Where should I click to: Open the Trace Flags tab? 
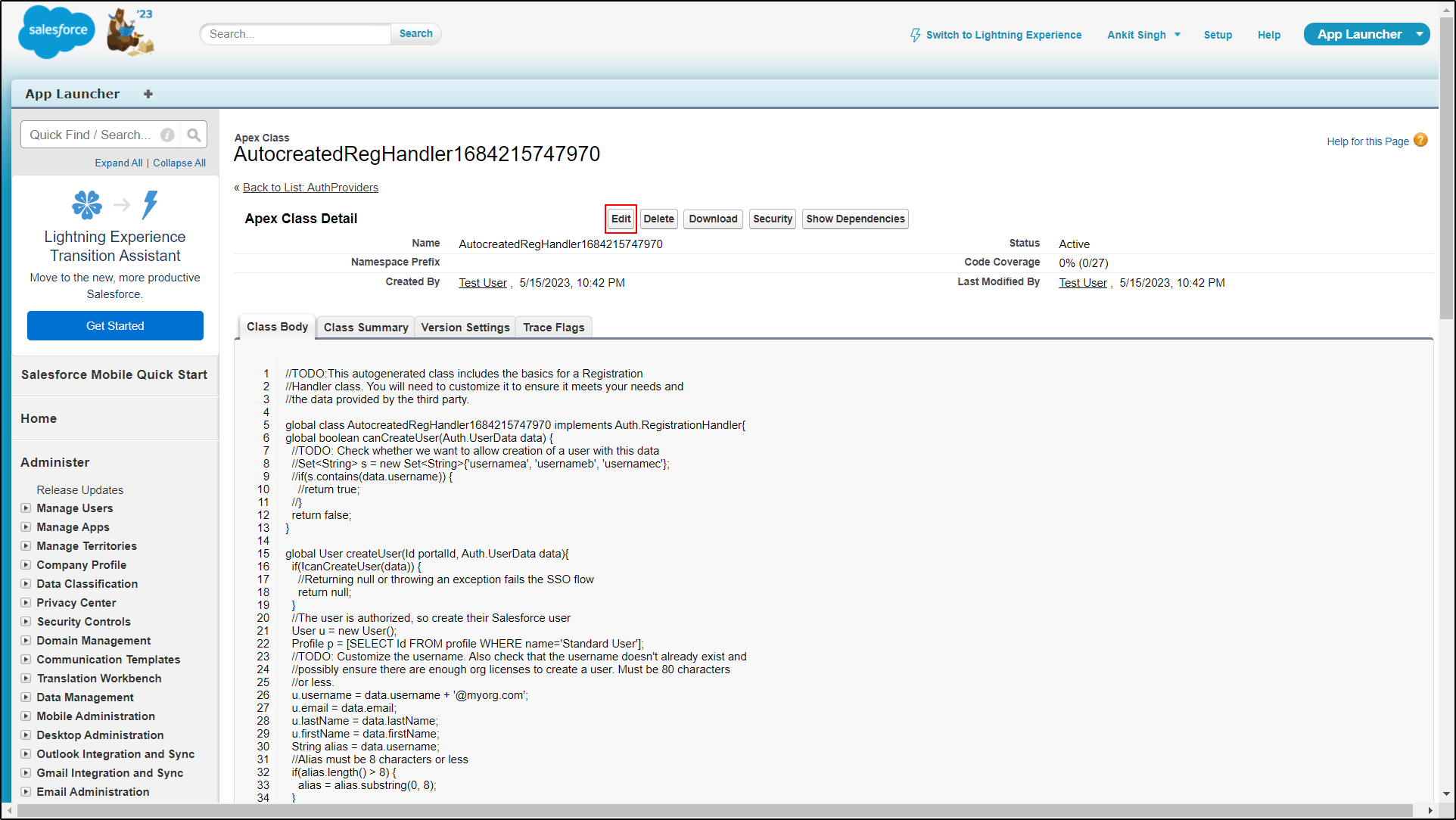pyautogui.click(x=553, y=328)
